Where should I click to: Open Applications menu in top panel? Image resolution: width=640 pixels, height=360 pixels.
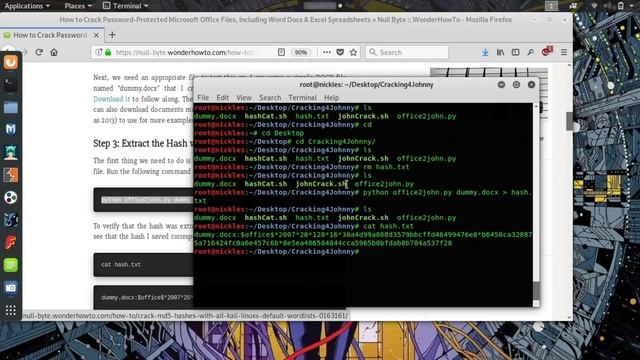(x=27, y=6)
